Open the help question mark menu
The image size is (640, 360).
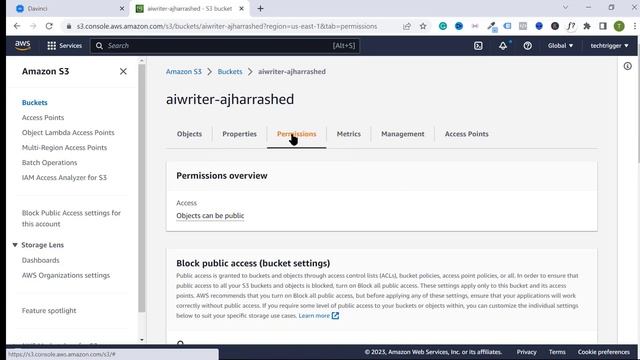(x=527, y=46)
